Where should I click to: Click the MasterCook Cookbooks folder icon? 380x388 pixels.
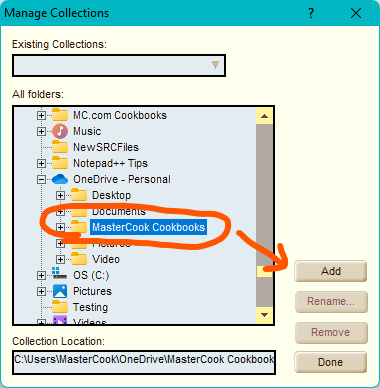tap(79, 227)
